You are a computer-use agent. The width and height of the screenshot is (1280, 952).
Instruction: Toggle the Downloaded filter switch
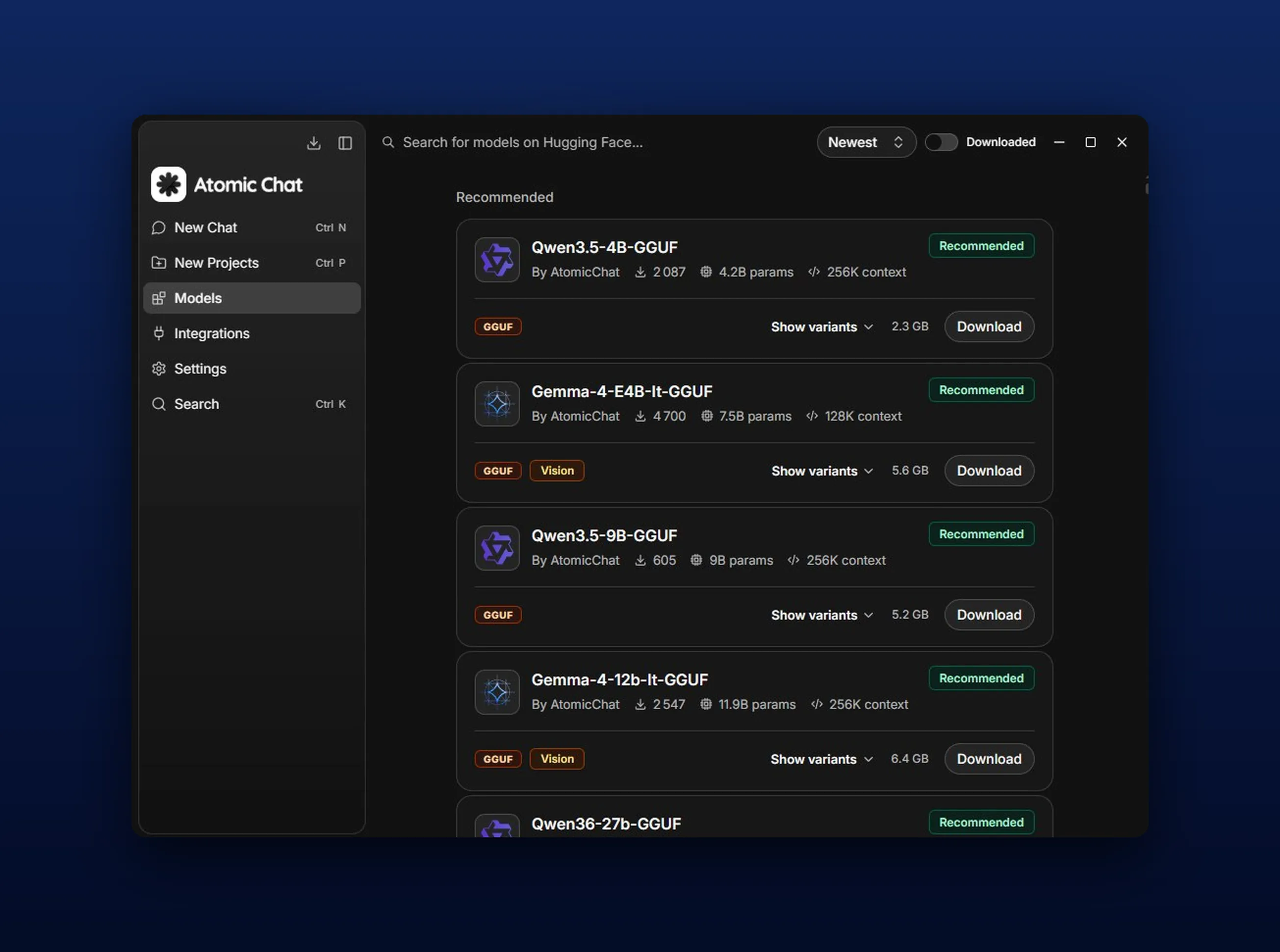tap(941, 142)
